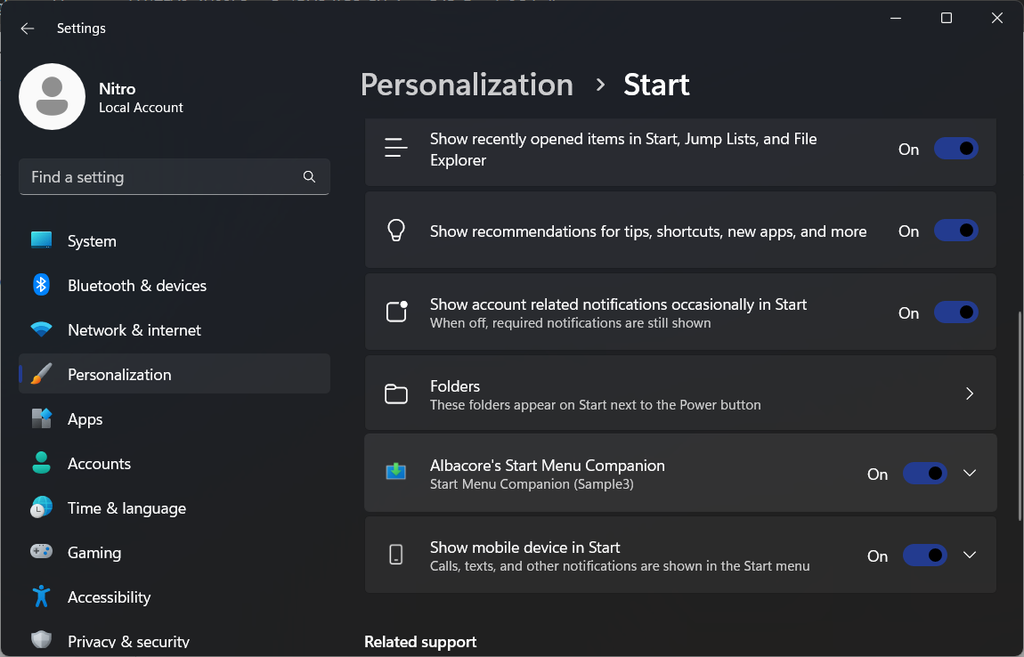Switch to Time & language settings
Image resolution: width=1024 pixels, height=657 pixels.
[126, 507]
